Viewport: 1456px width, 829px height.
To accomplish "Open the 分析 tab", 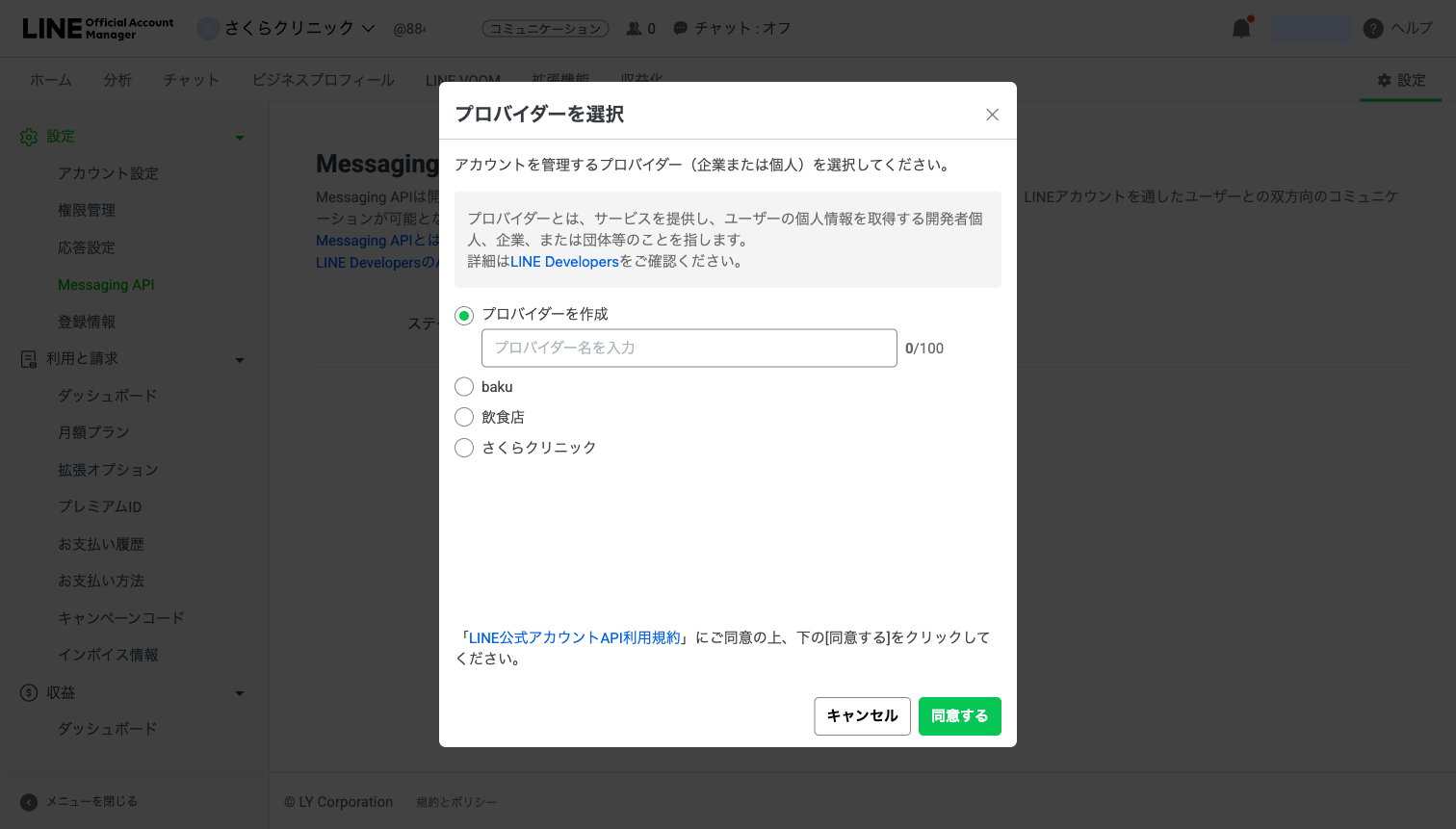I will point(117,80).
